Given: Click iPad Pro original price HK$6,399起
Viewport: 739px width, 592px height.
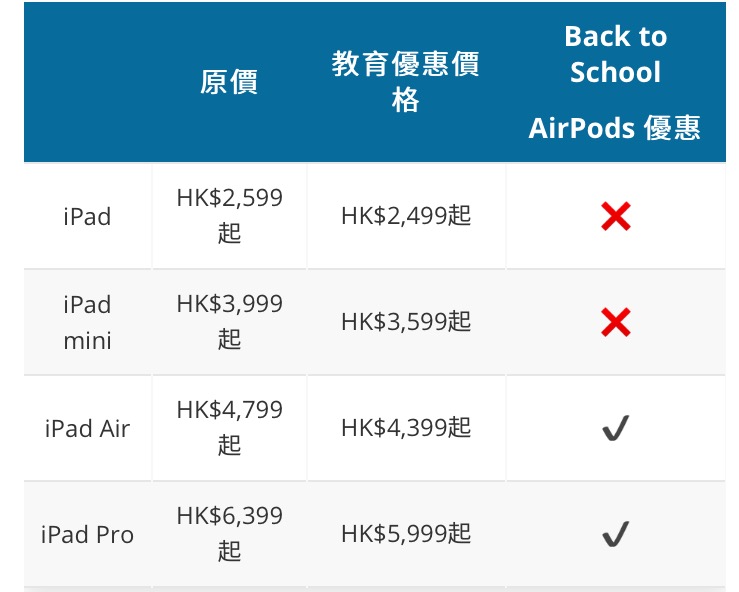Looking at the screenshot, I should click(230, 534).
